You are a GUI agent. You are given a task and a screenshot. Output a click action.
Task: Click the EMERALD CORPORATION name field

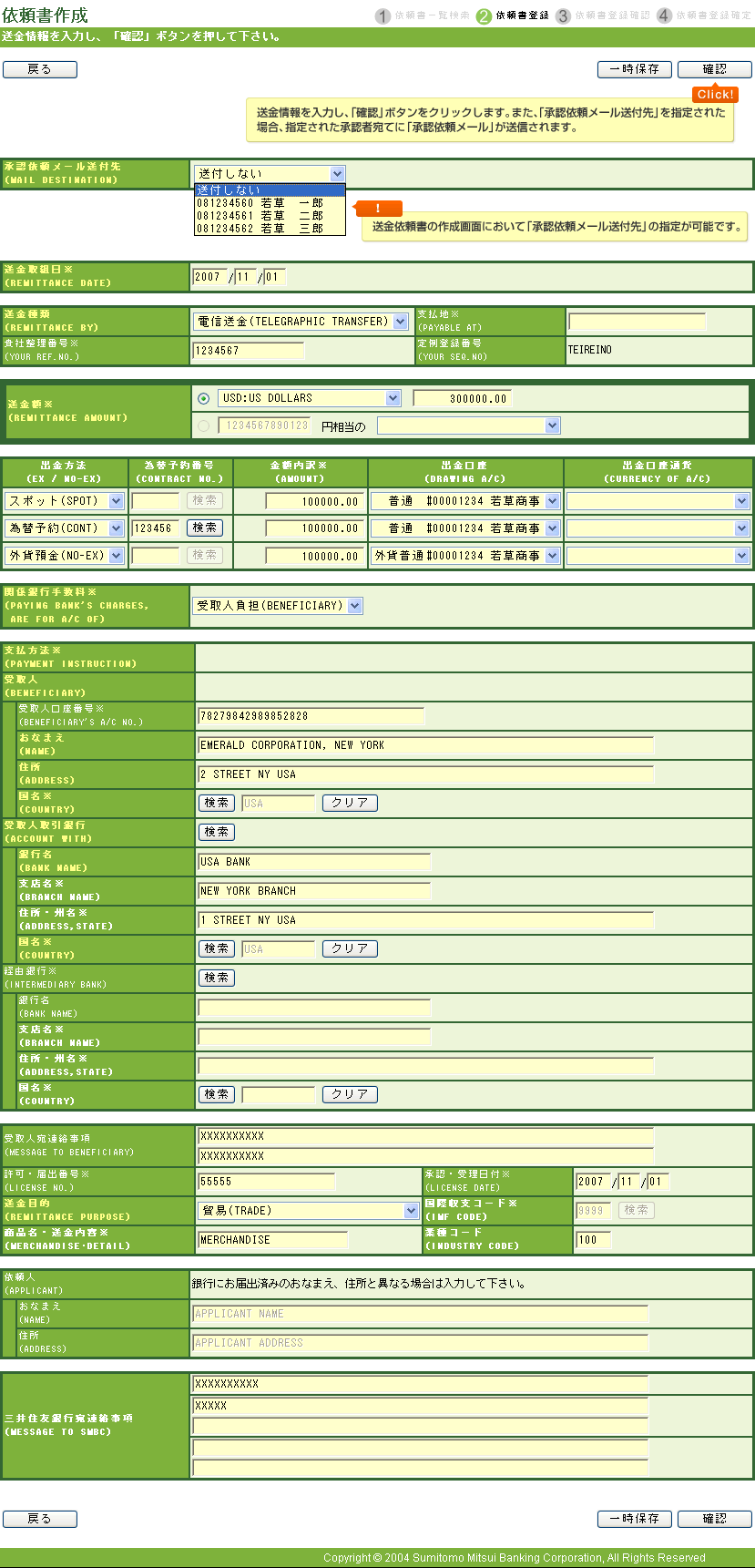[x=426, y=745]
